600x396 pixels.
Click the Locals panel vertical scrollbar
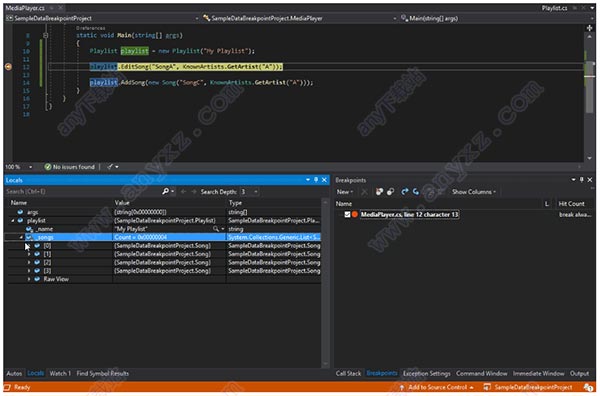point(325,283)
